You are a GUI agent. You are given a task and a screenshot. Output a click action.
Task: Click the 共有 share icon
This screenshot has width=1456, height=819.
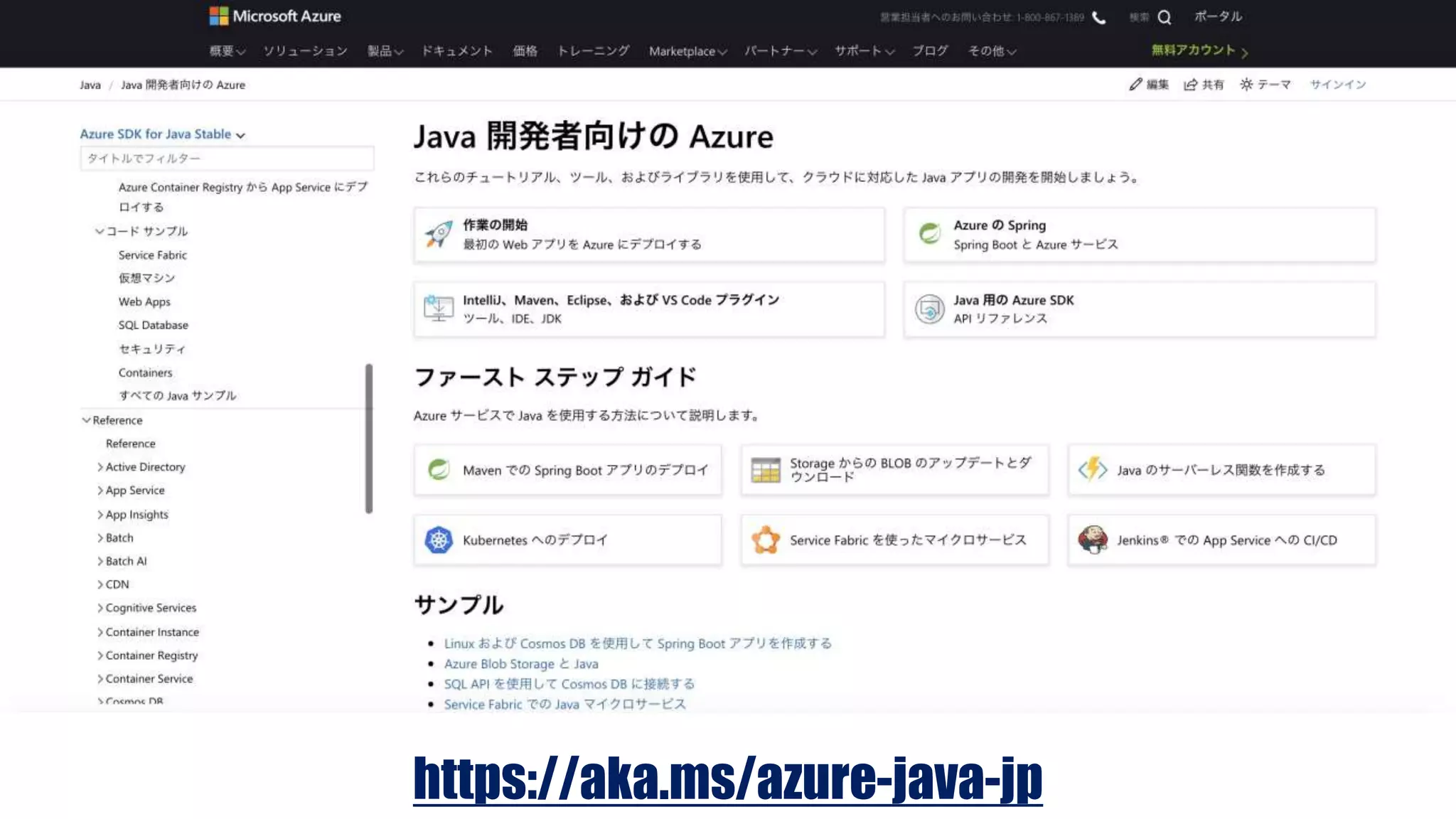tap(1191, 85)
